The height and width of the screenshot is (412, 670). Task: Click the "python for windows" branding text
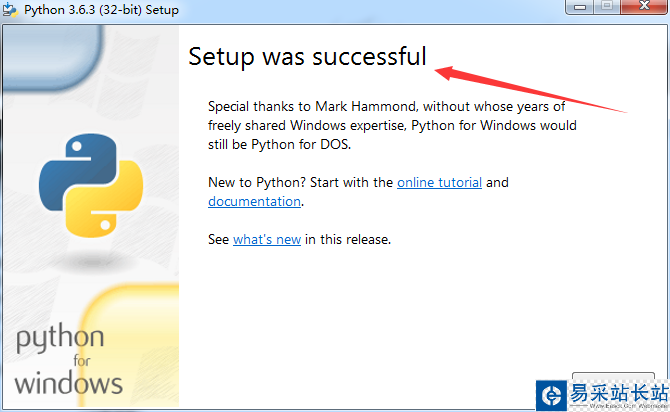pyautogui.click(x=69, y=360)
